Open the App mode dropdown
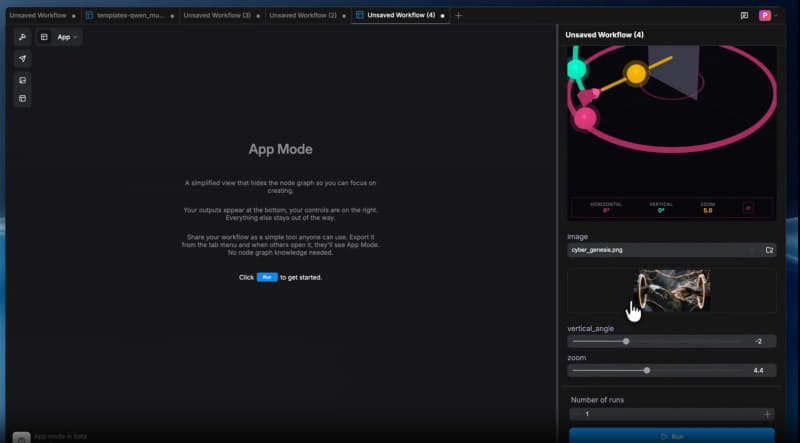The width and height of the screenshot is (800, 443). pos(67,37)
